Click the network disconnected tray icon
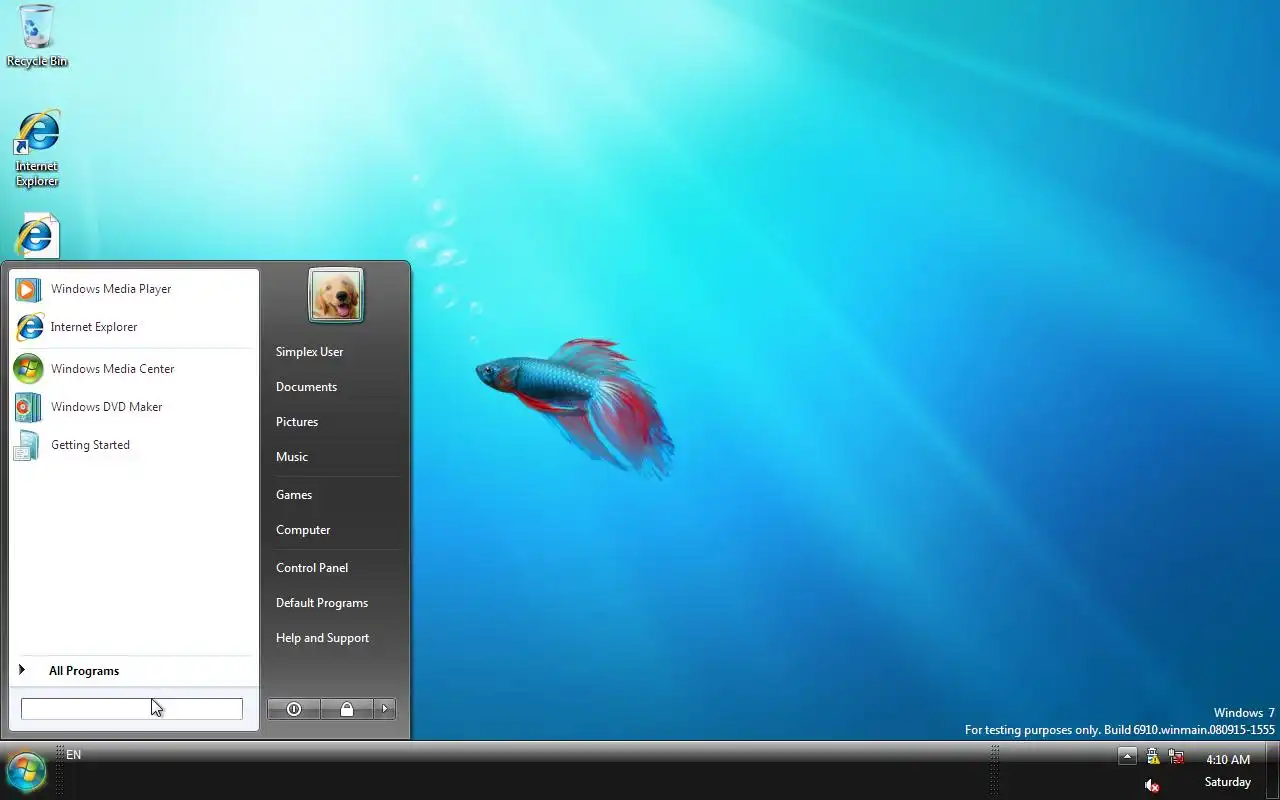This screenshot has height=800, width=1280. point(1176,758)
